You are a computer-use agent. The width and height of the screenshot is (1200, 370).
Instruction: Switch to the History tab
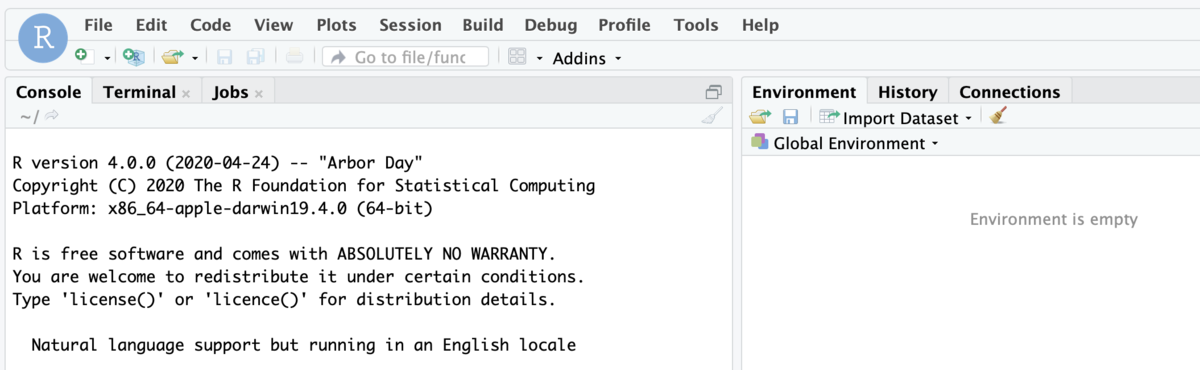pos(907,92)
